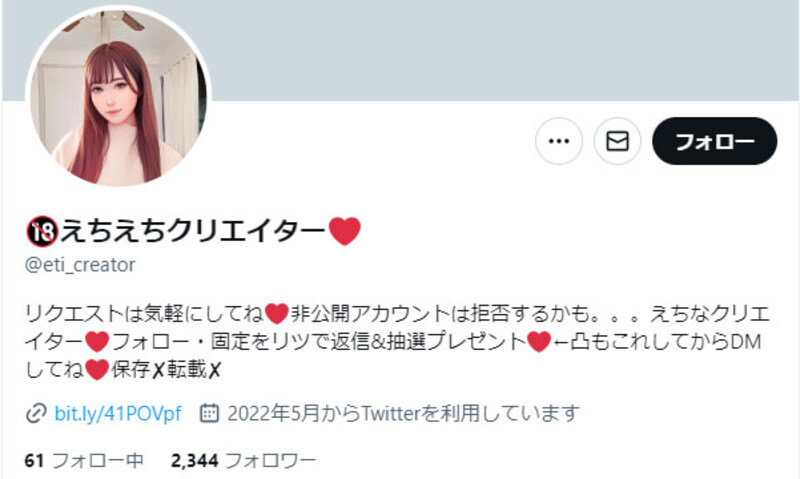800x479 pixels.
Task: View the 61 フォロー中 following list
Action: (84, 461)
